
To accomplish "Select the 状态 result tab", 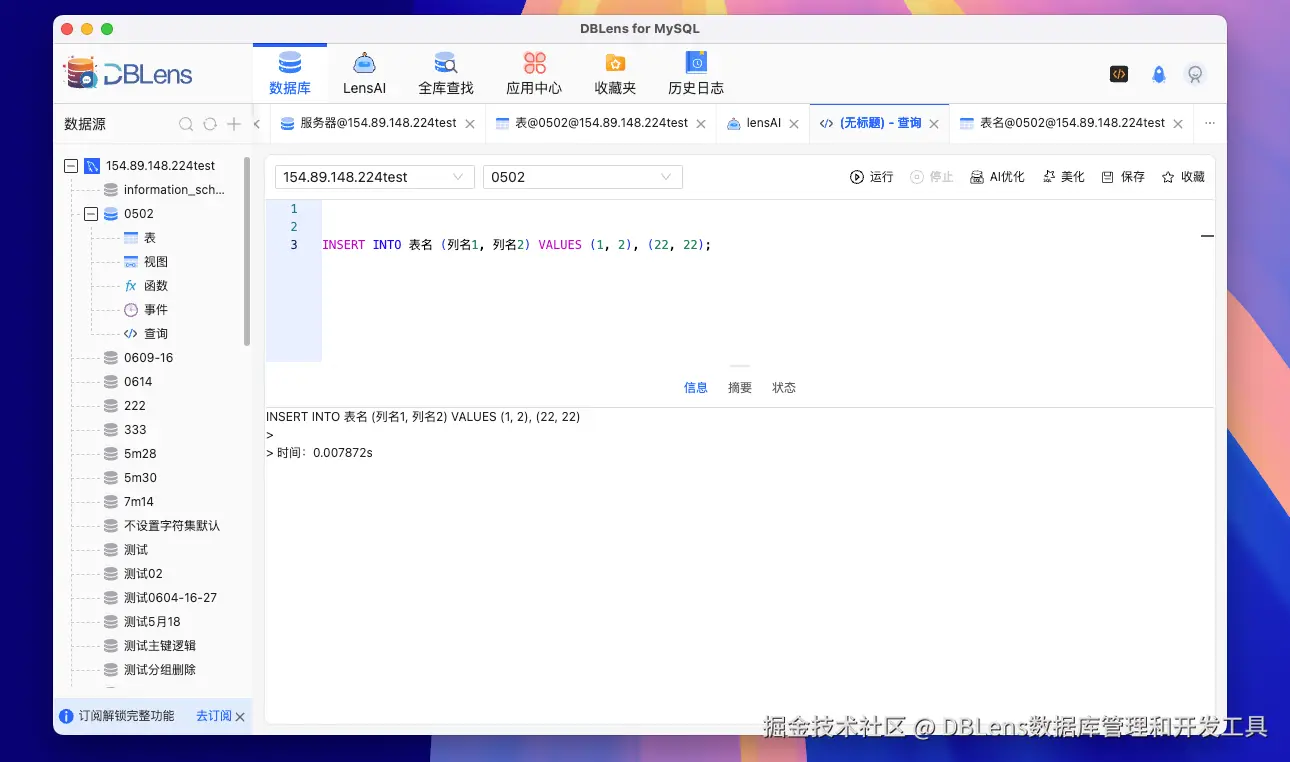I will [x=784, y=388].
